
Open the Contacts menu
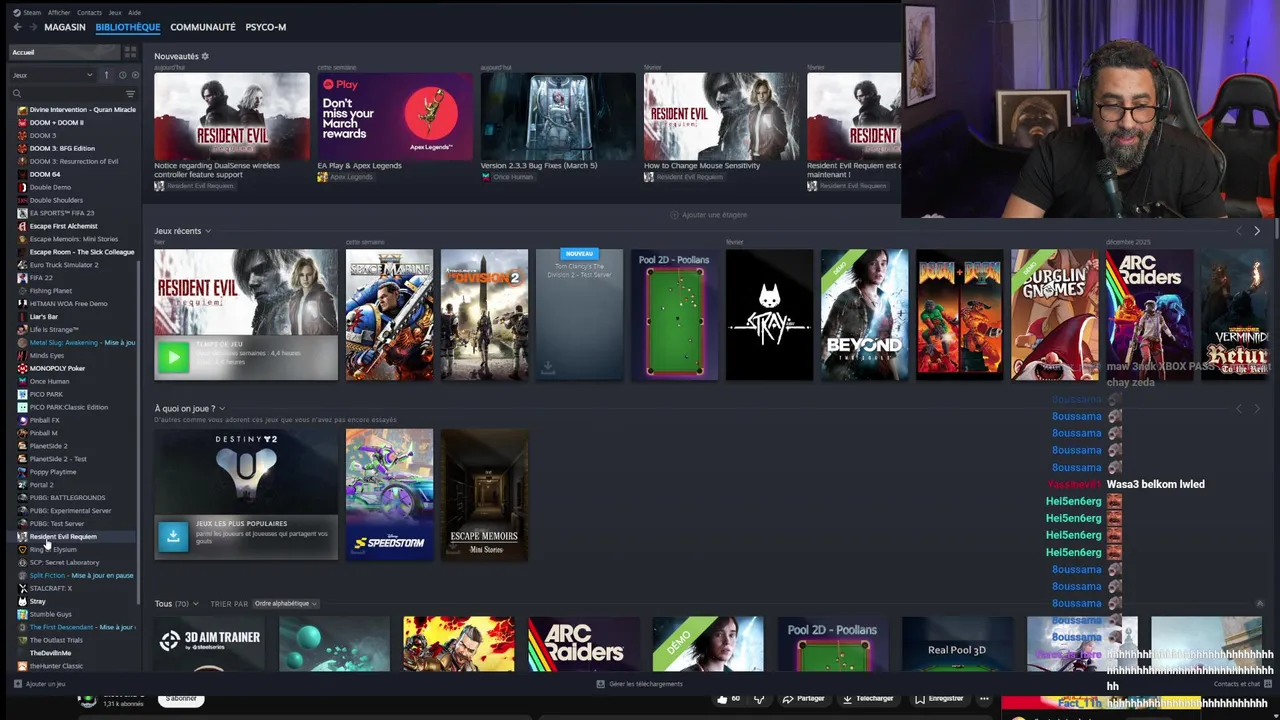coord(89,13)
